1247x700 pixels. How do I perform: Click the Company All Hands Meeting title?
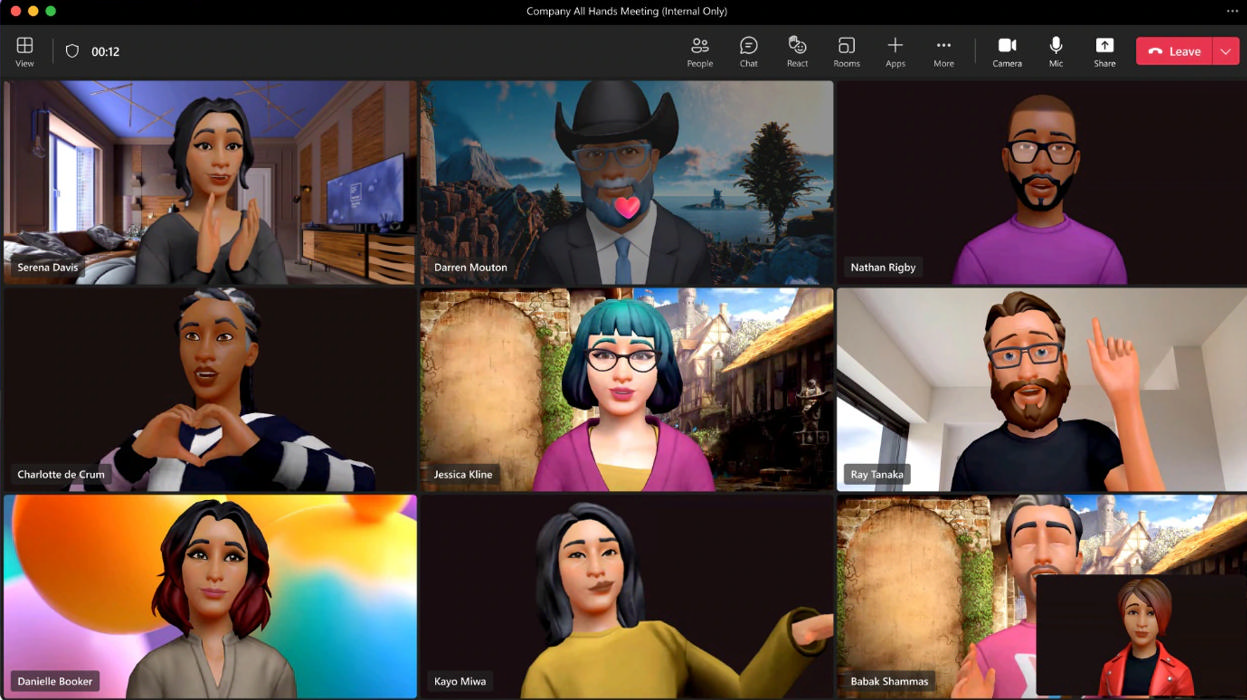627,11
